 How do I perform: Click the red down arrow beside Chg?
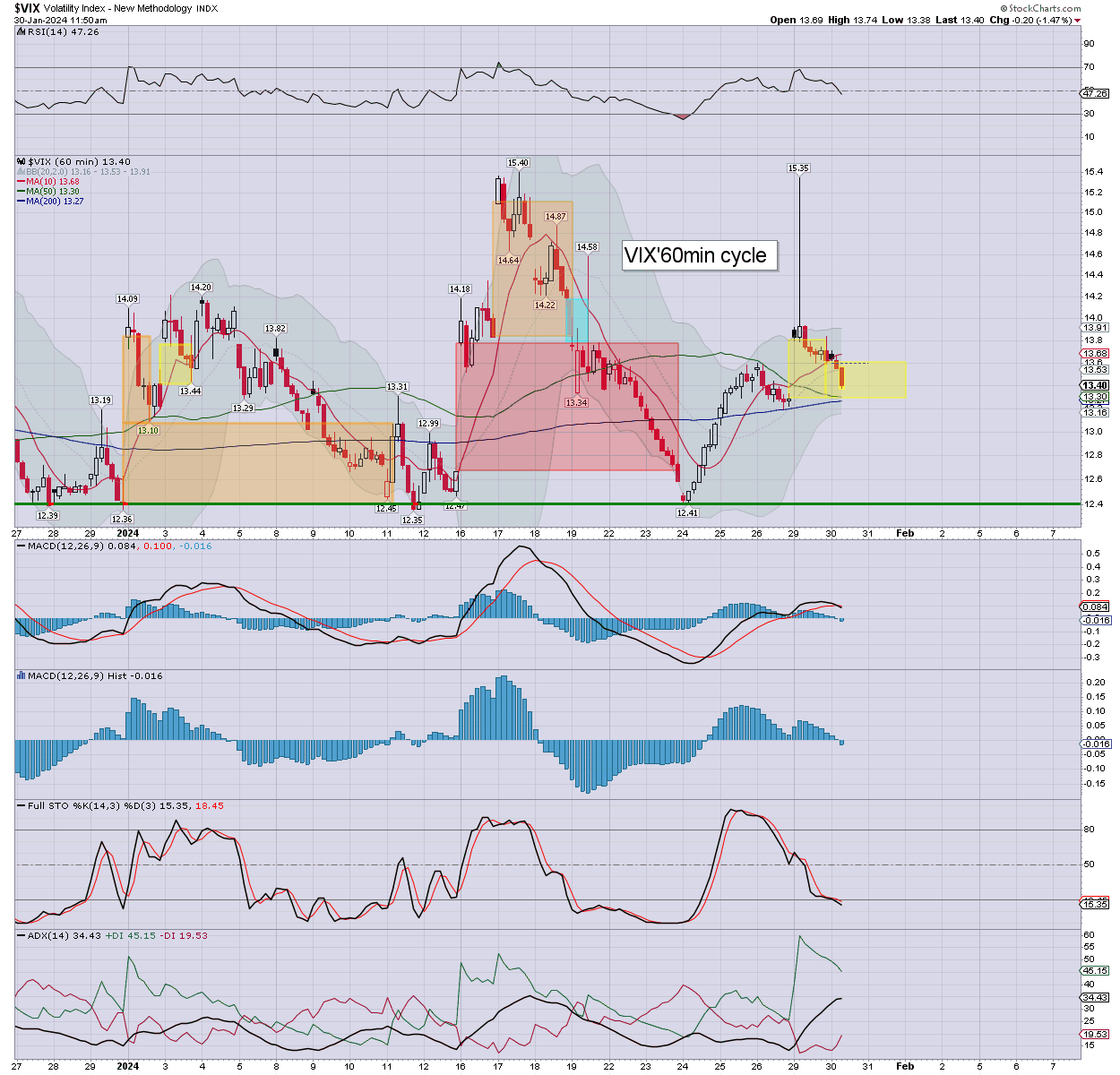point(1077,20)
